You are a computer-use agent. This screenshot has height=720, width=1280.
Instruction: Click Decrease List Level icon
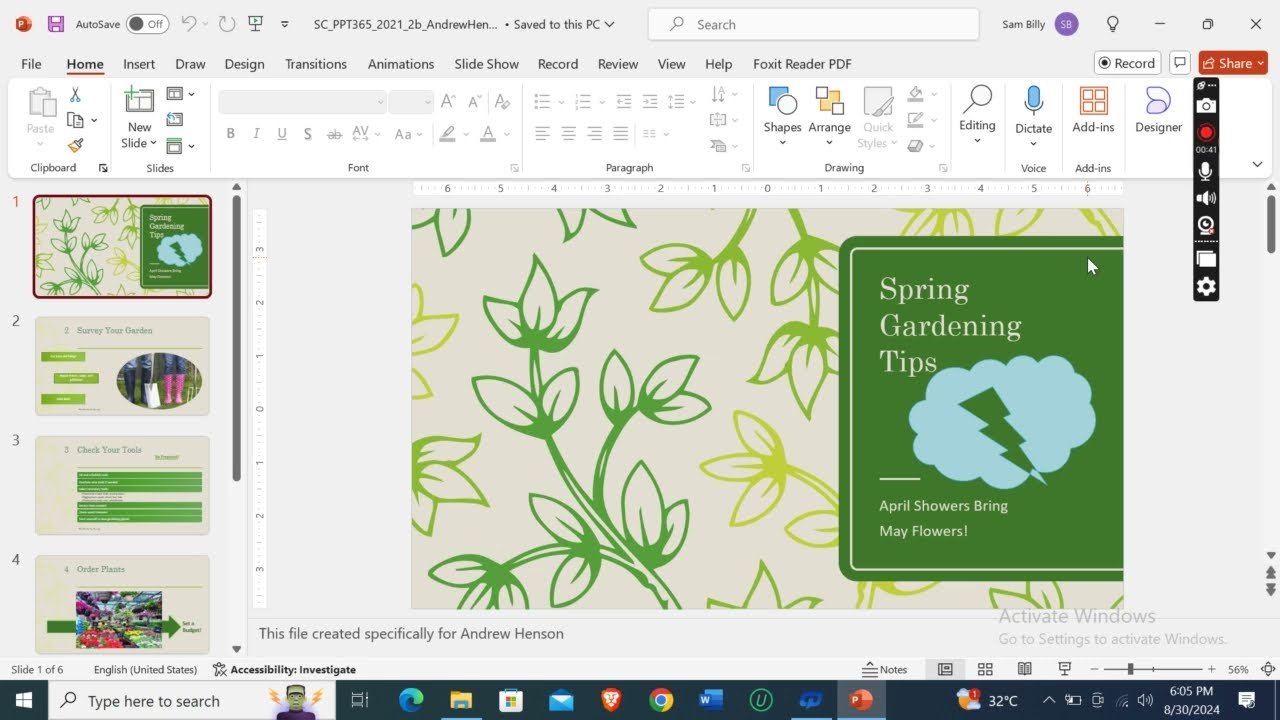pyautogui.click(x=624, y=102)
